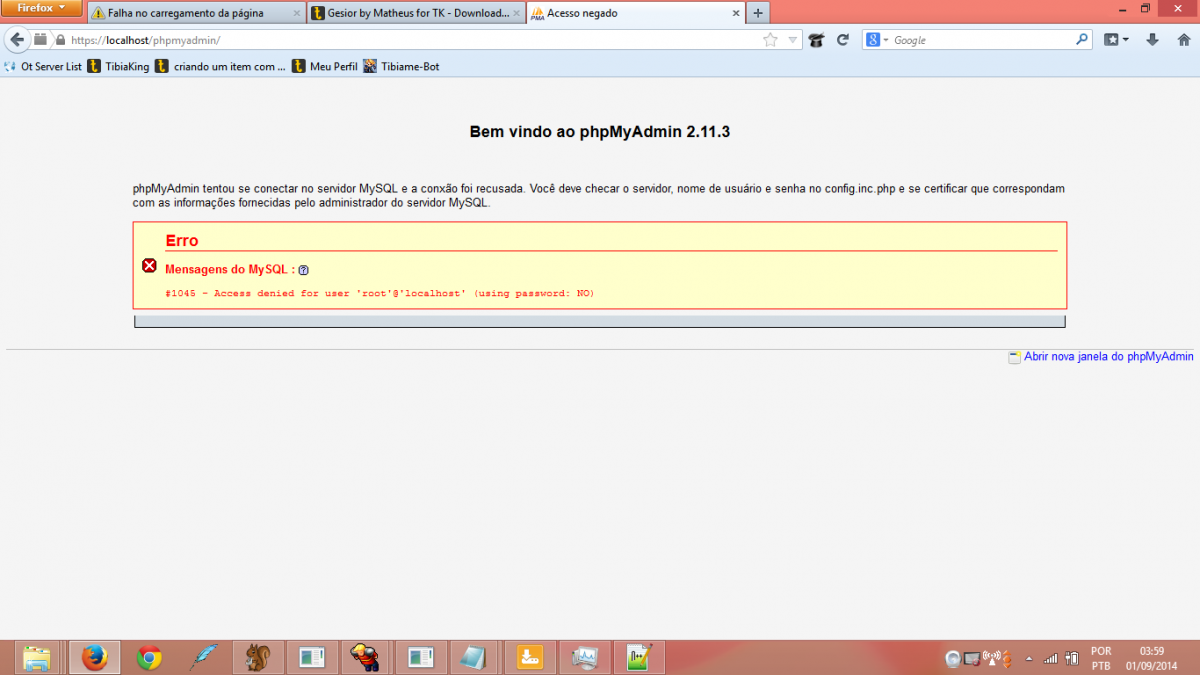Switch to the Falha no carregamento da página tab

(x=196, y=13)
